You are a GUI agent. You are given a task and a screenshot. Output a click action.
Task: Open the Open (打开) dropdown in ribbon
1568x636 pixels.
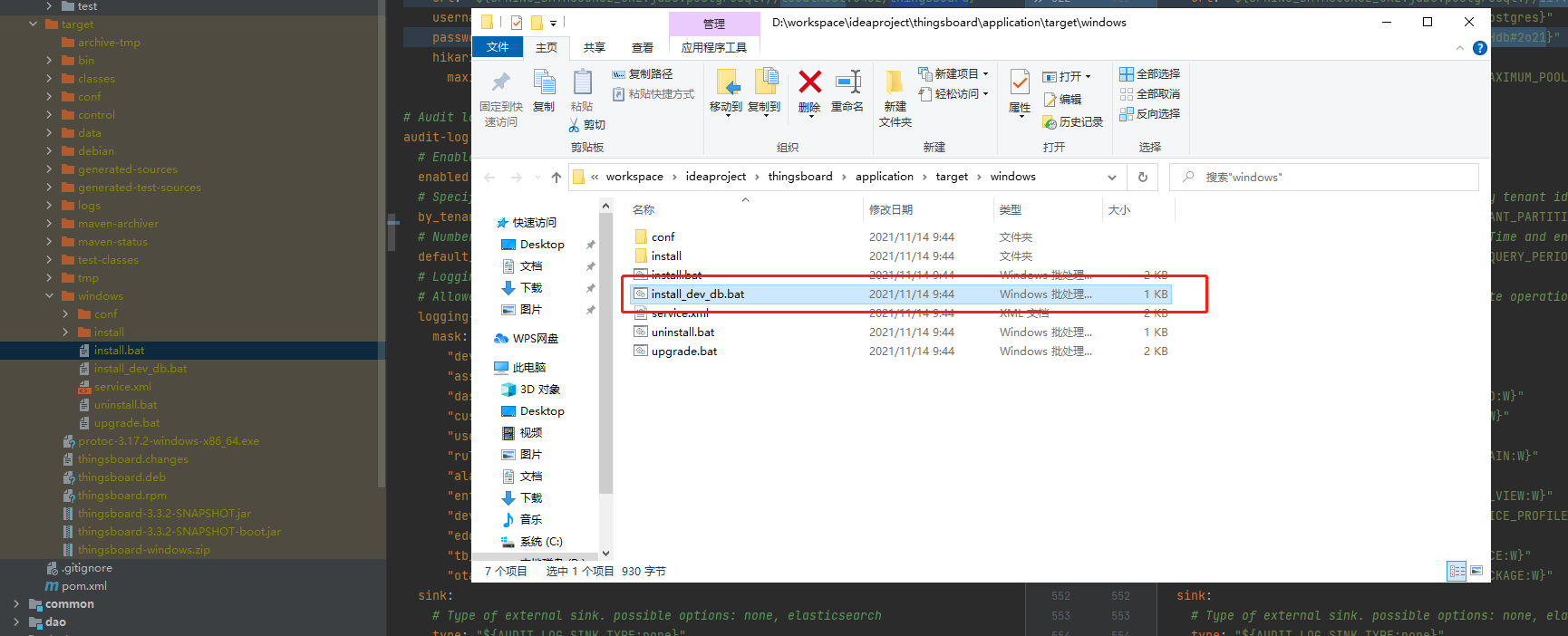click(1067, 77)
